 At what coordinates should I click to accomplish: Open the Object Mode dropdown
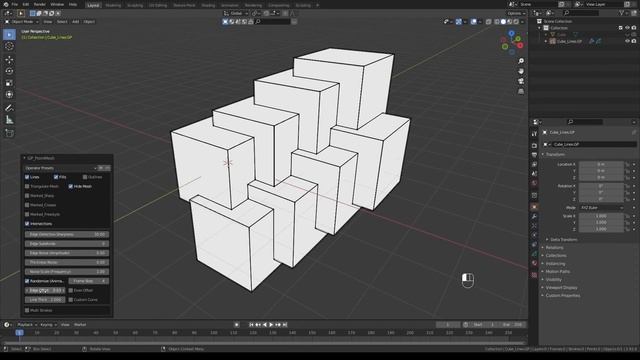[x=22, y=22]
